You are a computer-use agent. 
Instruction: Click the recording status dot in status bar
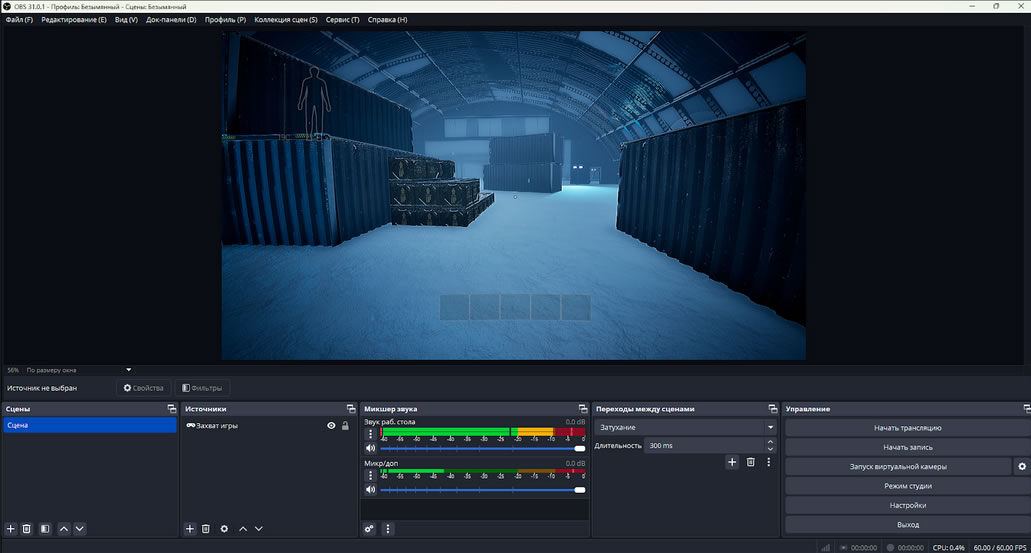(x=890, y=547)
